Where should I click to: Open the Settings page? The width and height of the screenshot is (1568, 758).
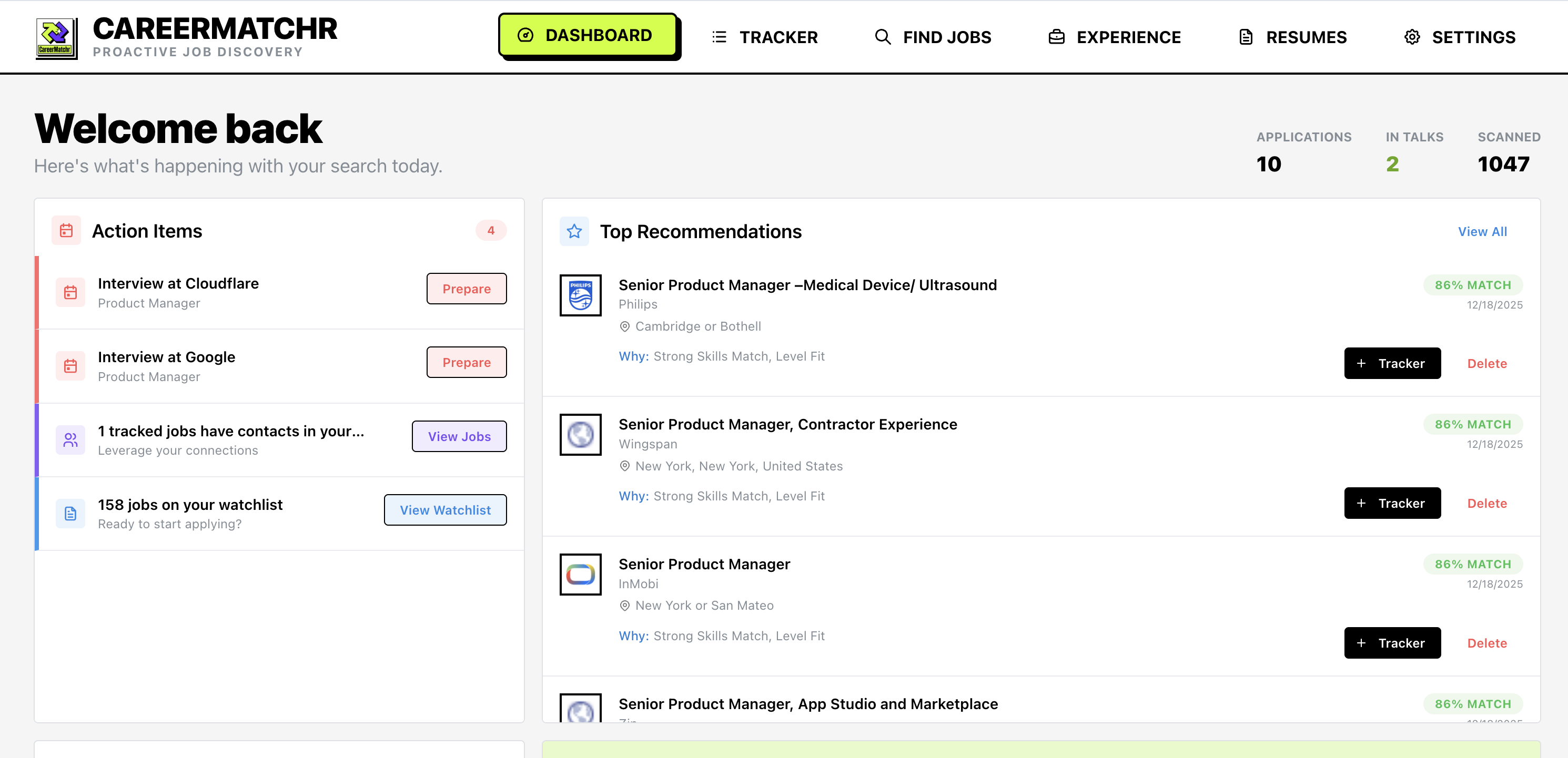coord(1460,37)
